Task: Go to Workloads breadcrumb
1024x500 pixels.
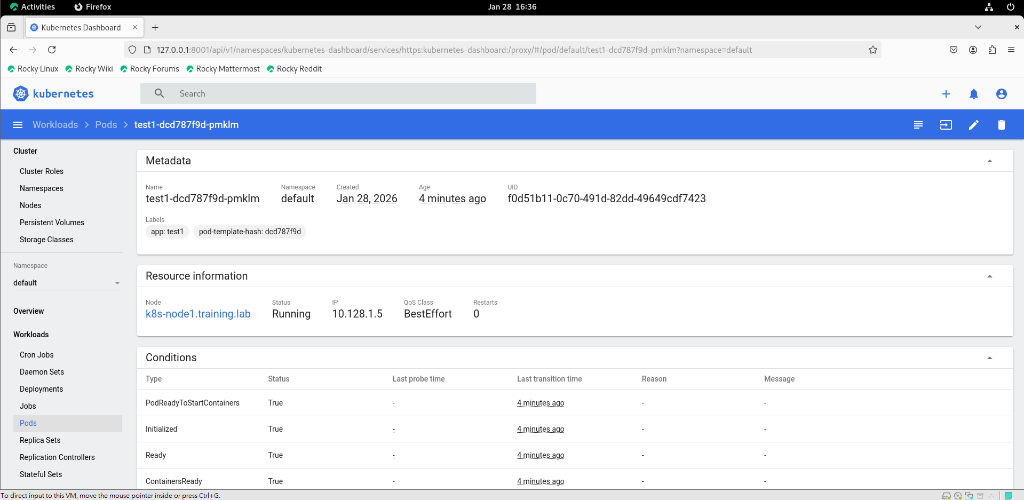Action: pyautogui.click(x=55, y=125)
